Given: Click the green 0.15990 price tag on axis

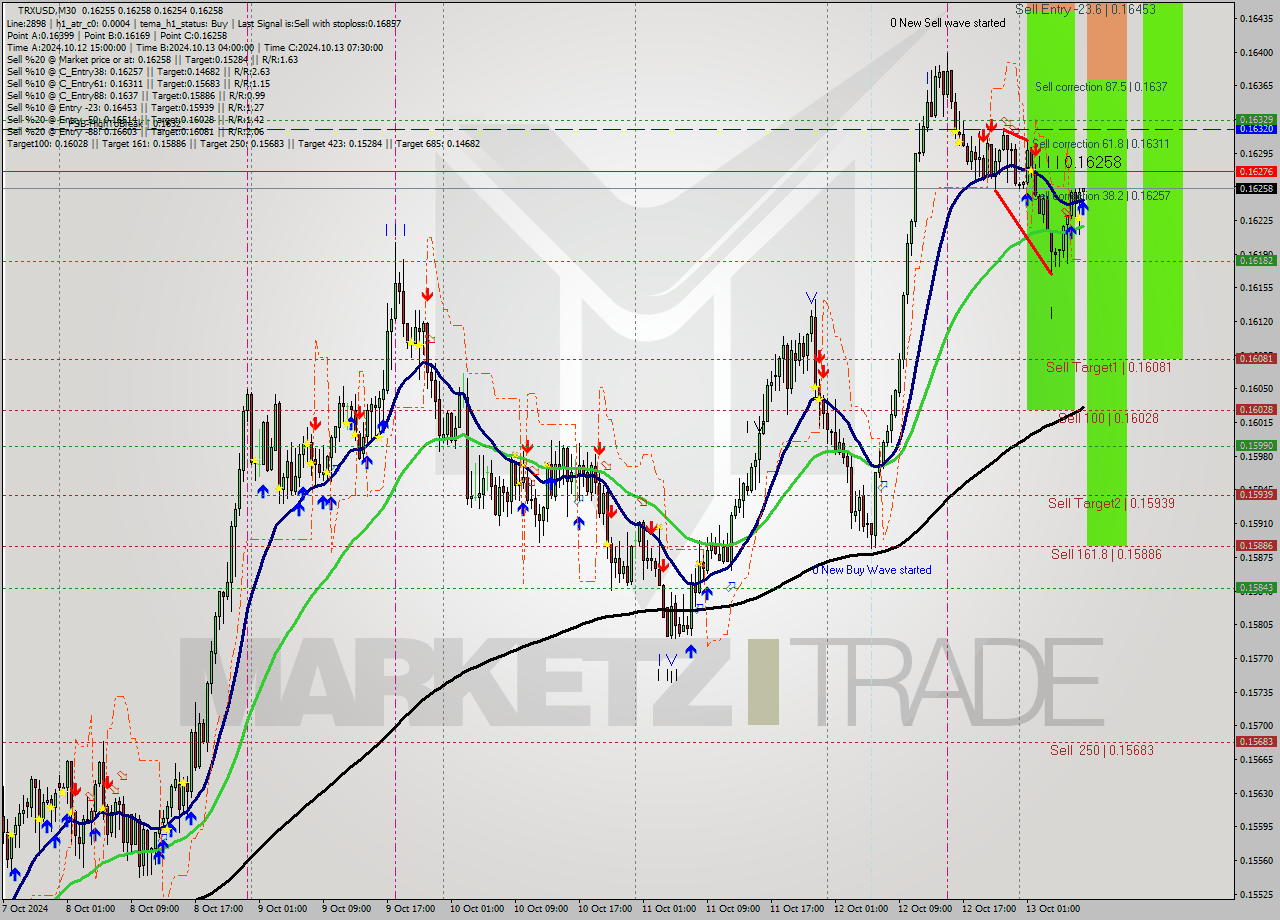Looking at the screenshot, I should pyautogui.click(x=1256, y=445).
